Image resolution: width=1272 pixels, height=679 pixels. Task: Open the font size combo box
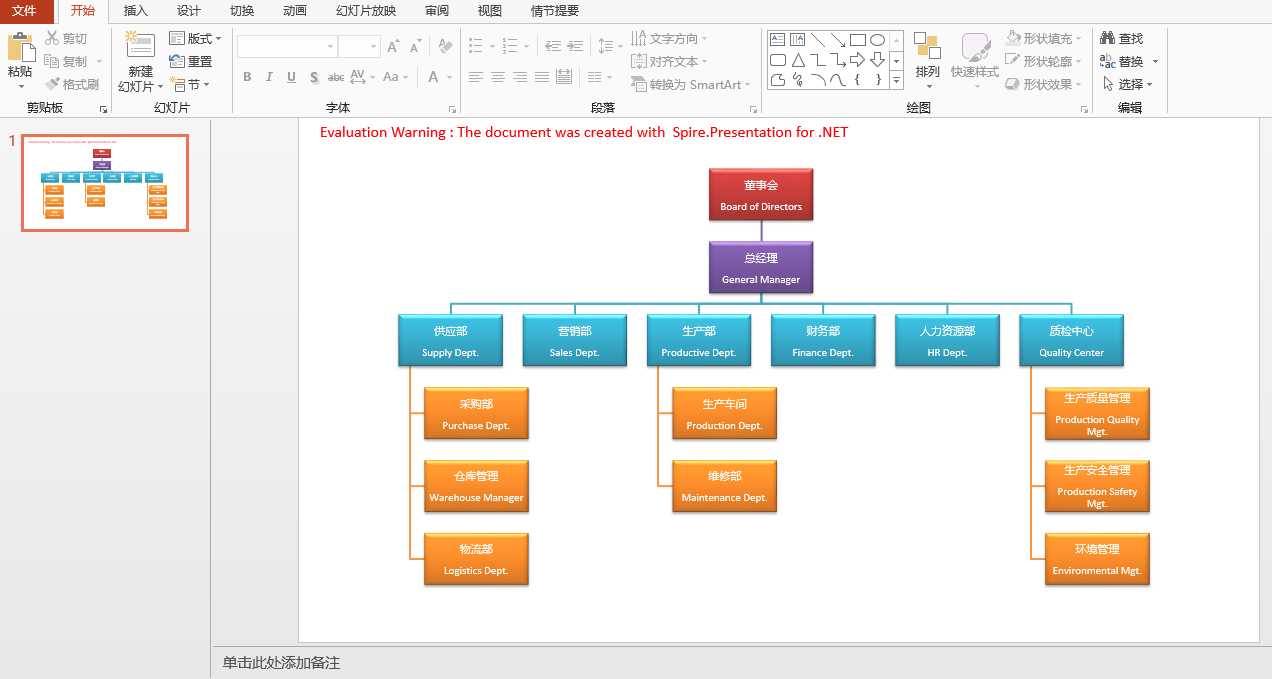[x=359, y=46]
